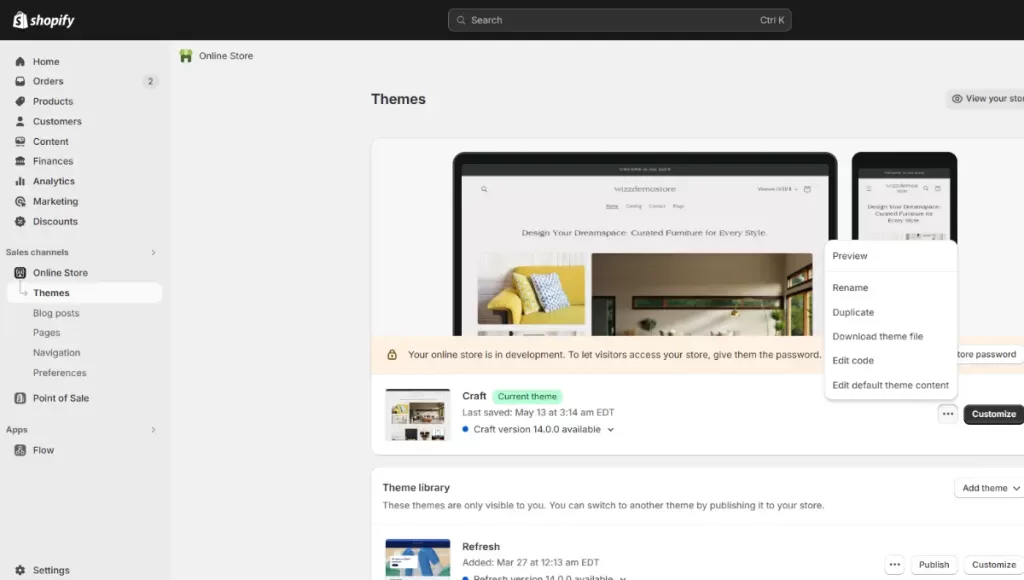Screen dimensions: 1024x580
Task: Click the Point of Sale icon
Action: (x=20, y=398)
